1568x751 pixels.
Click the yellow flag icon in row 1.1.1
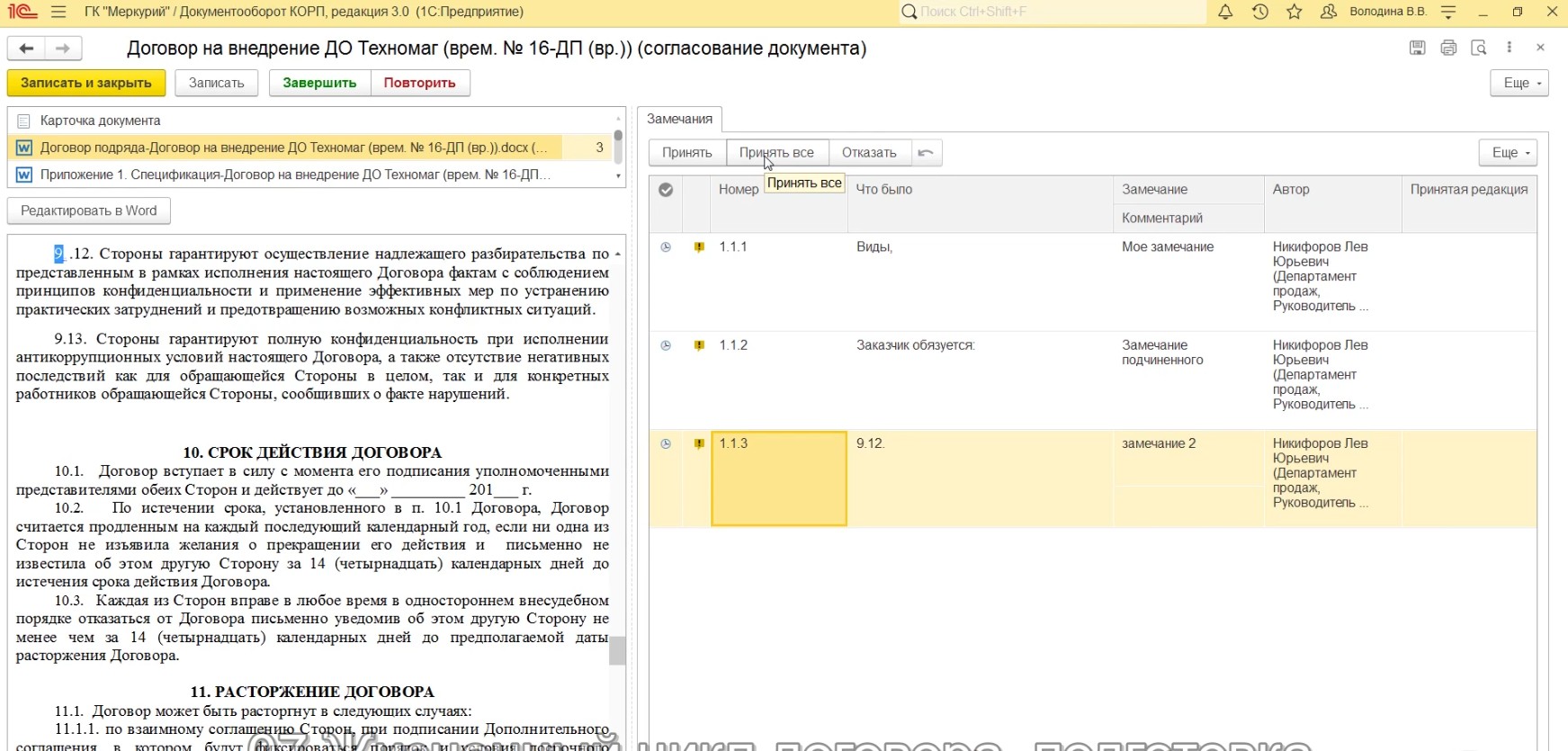(699, 247)
